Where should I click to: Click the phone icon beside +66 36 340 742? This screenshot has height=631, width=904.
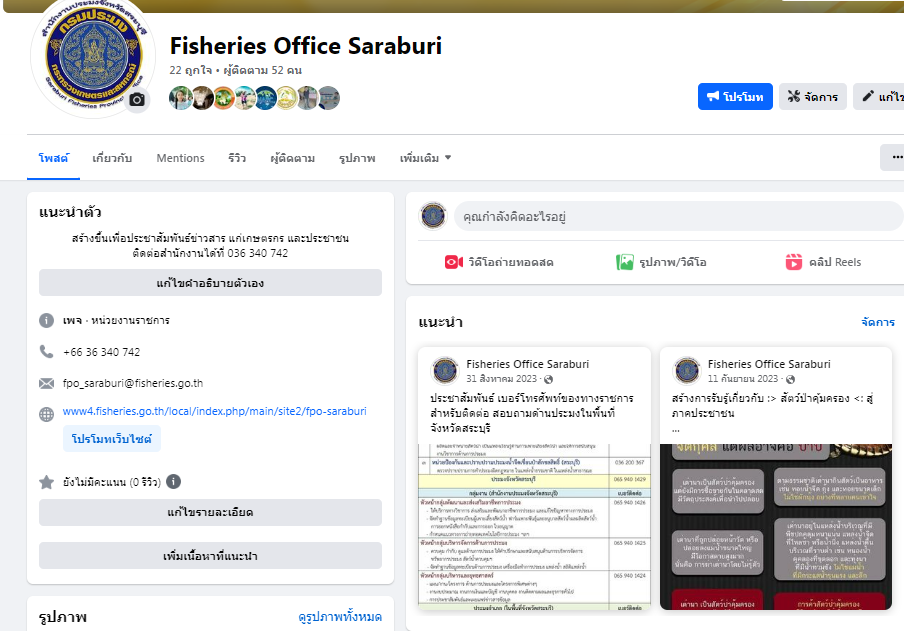point(47,351)
